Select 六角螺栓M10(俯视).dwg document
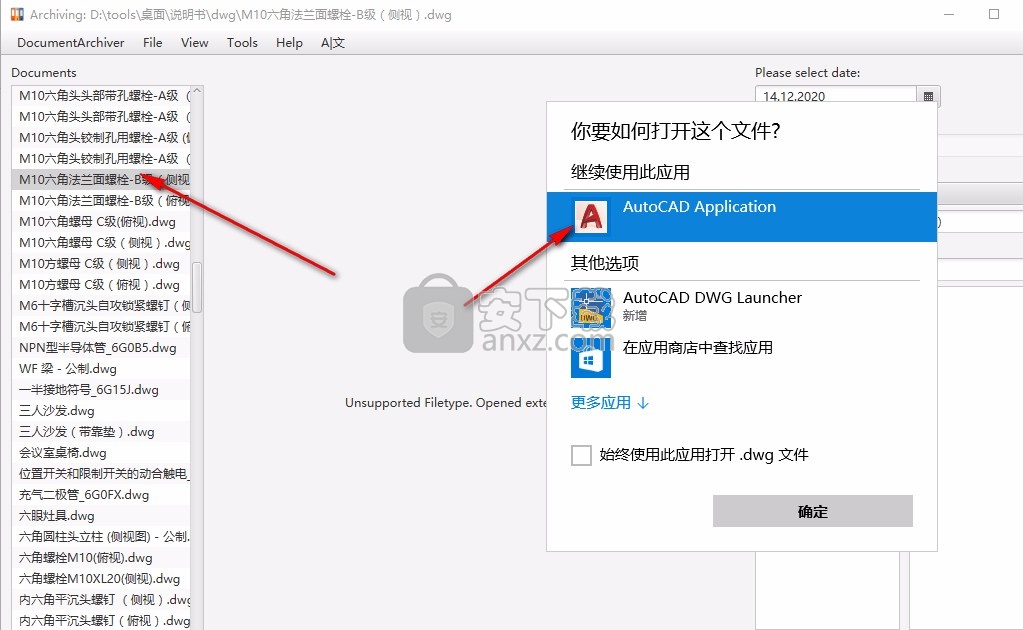1023x630 pixels. point(101,558)
